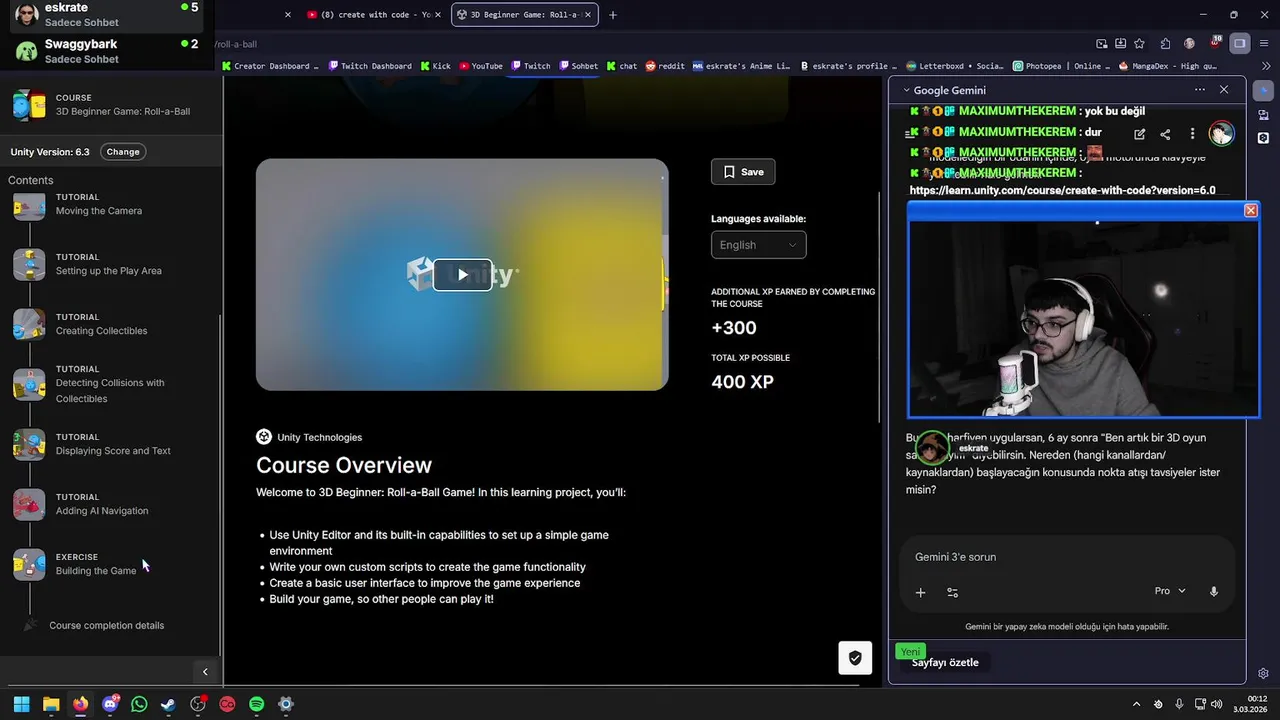The width and height of the screenshot is (1280, 720).
Task: Open the Creator Dashboard bookmark
Action: (x=270, y=66)
